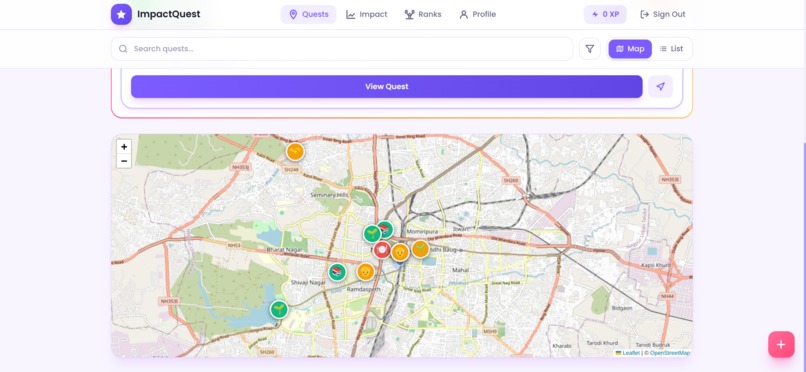
Task: Click the Tarodi Khurd map label
Action: coord(602,343)
